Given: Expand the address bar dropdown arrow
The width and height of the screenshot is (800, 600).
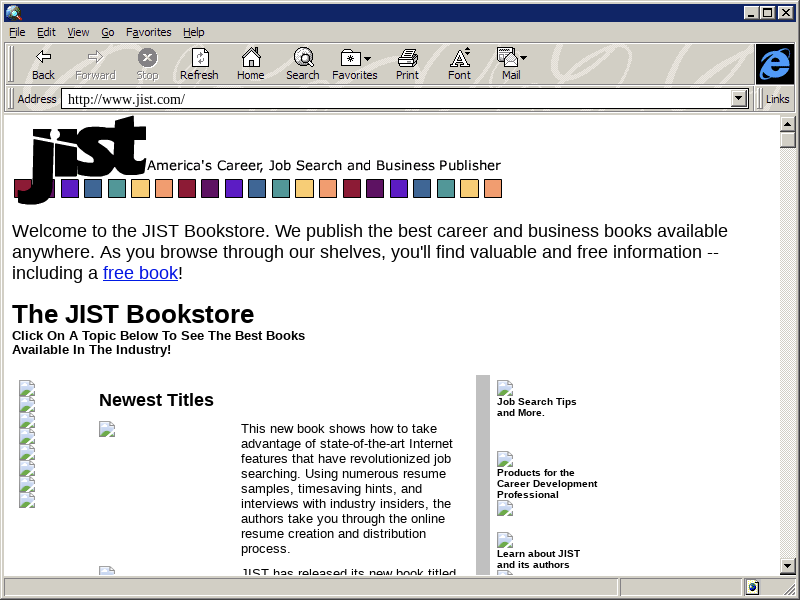Looking at the screenshot, I should click(739, 99).
